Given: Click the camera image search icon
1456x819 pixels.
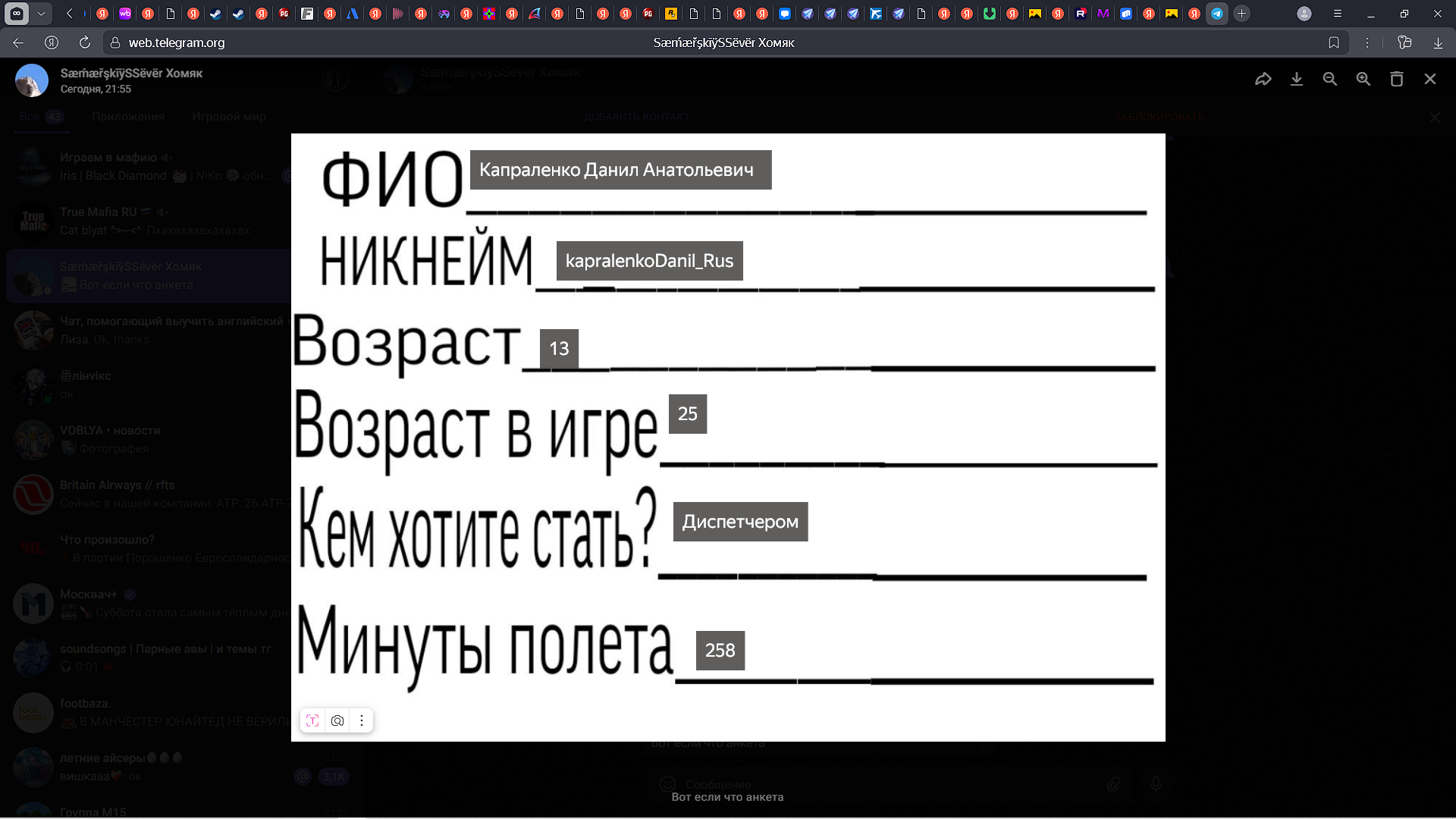Looking at the screenshot, I should pyautogui.click(x=337, y=720).
